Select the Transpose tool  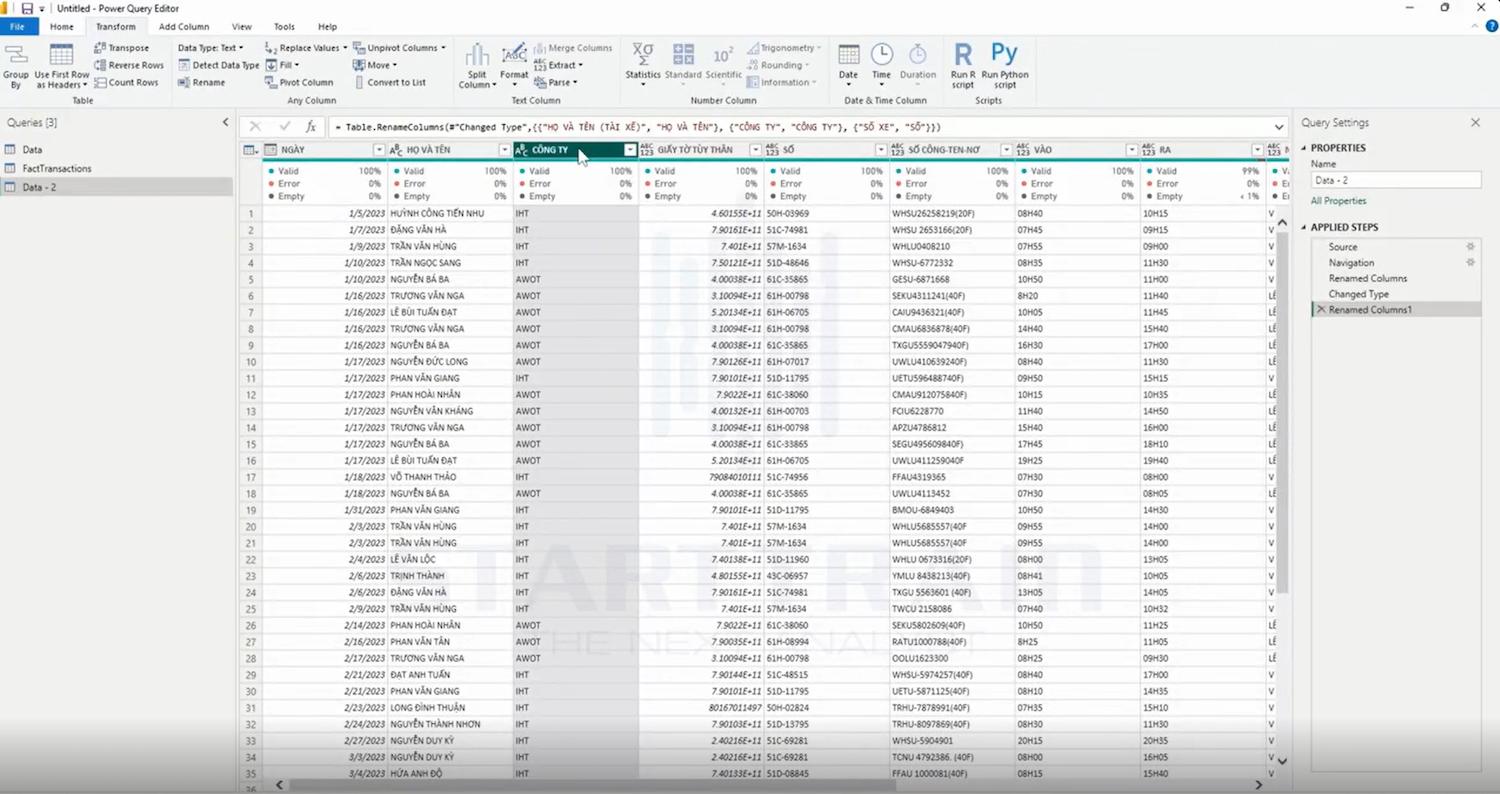click(x=121, y=48)
